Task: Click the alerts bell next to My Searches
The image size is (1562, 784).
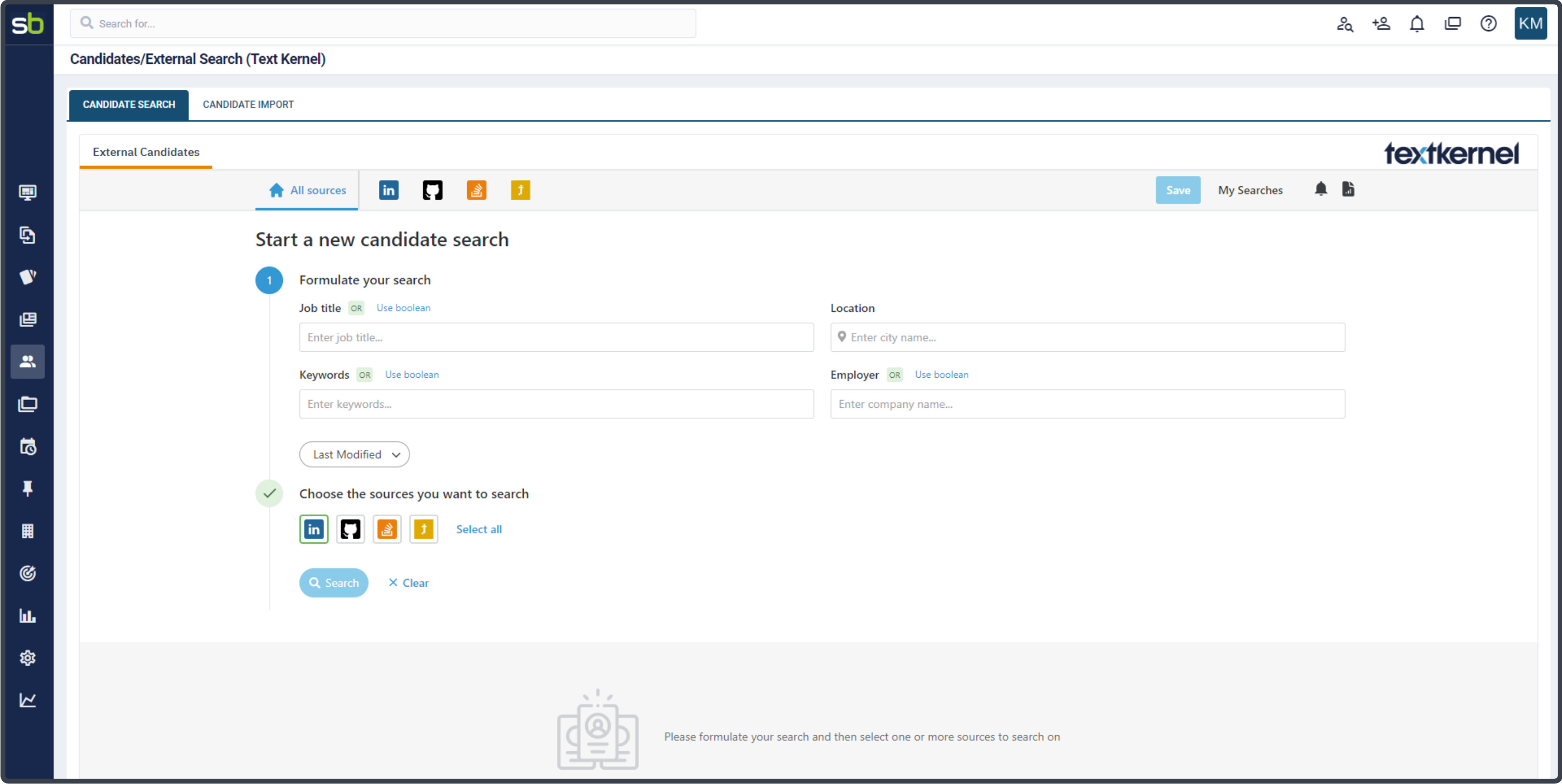Action: click(1321, 189)
